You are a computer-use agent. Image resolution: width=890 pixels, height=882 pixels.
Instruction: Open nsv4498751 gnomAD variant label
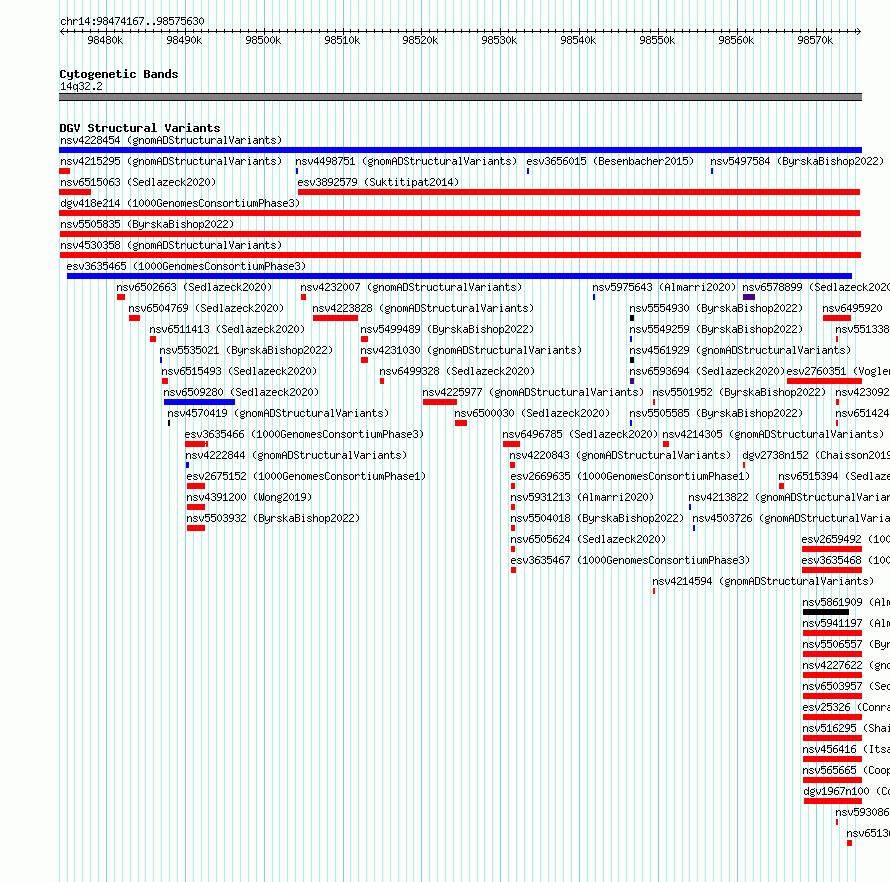tap(406, 161)
